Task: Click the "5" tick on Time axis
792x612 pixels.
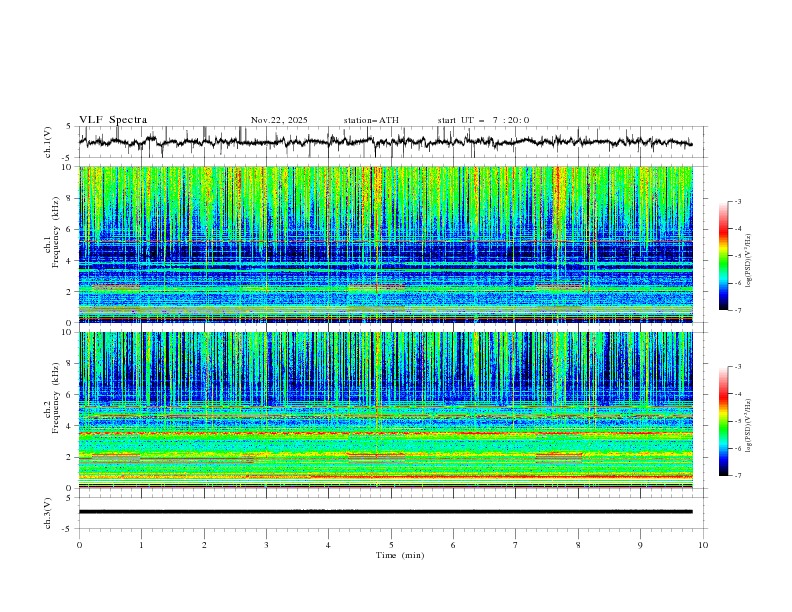Action: click(x=391, y=545)
